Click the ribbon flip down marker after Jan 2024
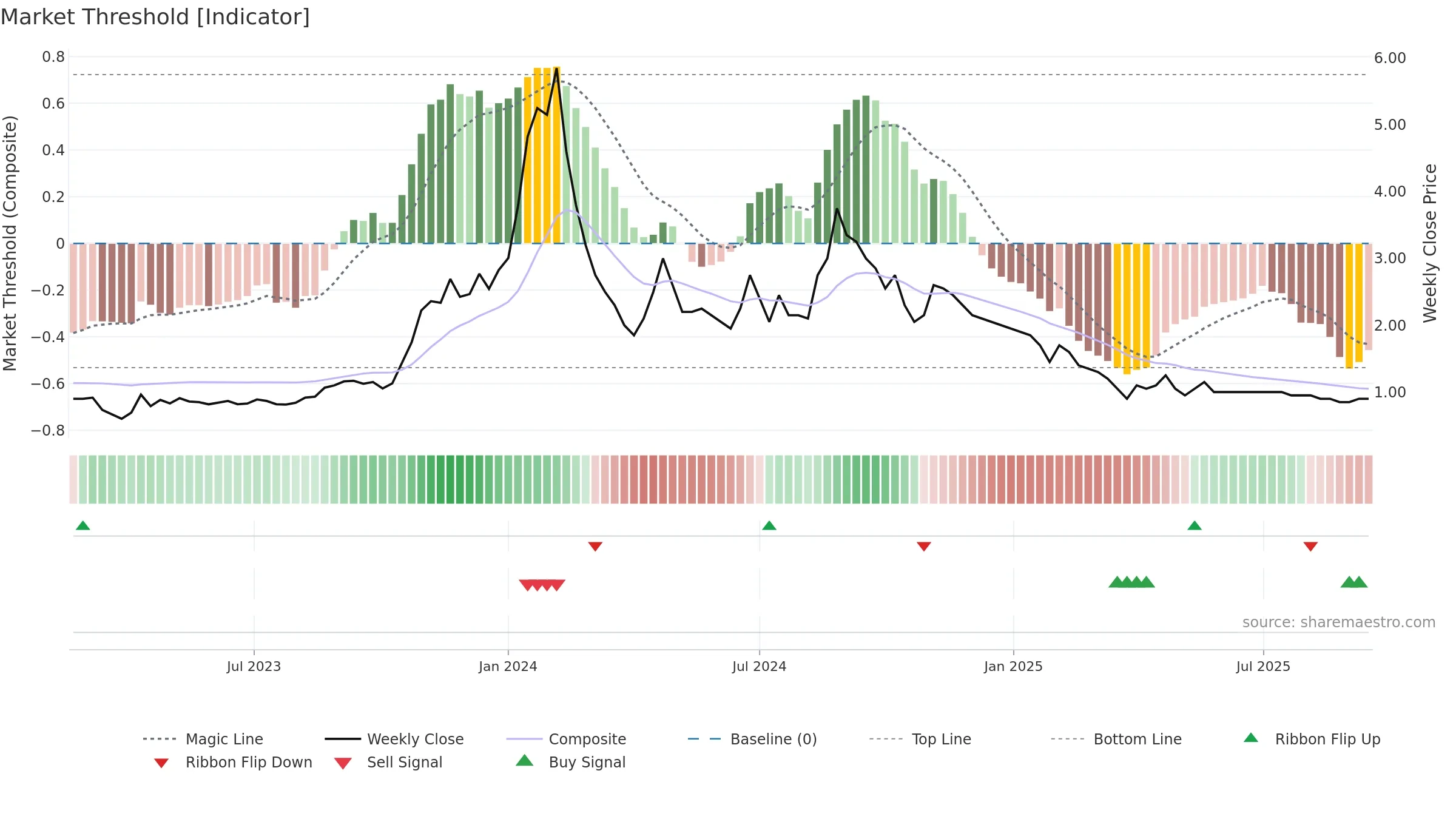The image size is (1456, 819). [595, 547]
